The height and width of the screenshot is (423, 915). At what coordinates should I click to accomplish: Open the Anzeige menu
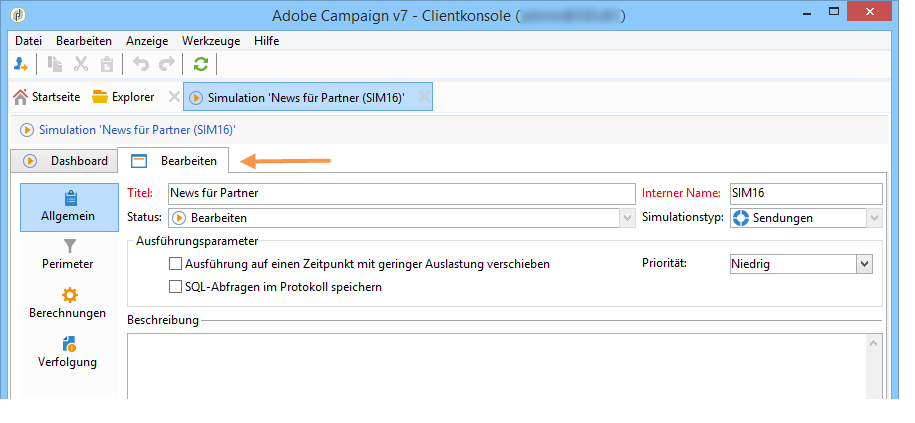(x=147, y=41)
